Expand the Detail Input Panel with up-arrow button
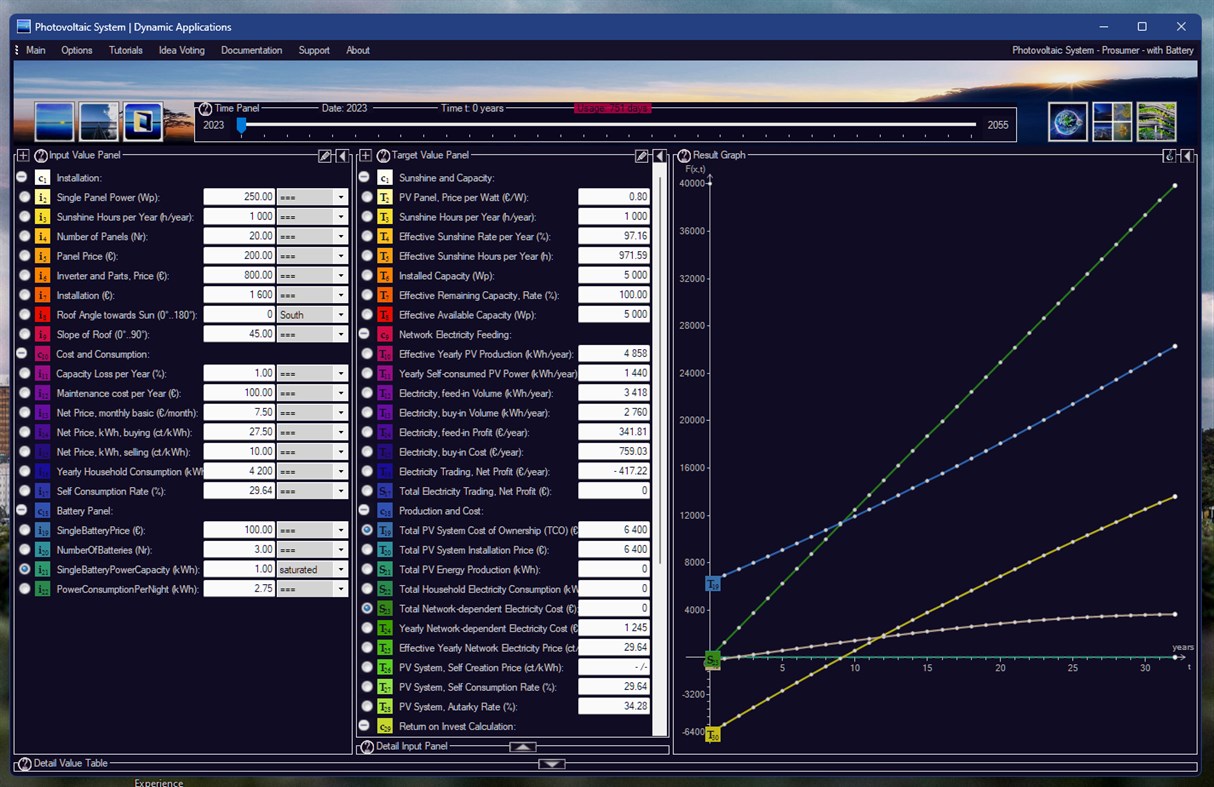The image size is (1214, 787). [x=523, y=747]
